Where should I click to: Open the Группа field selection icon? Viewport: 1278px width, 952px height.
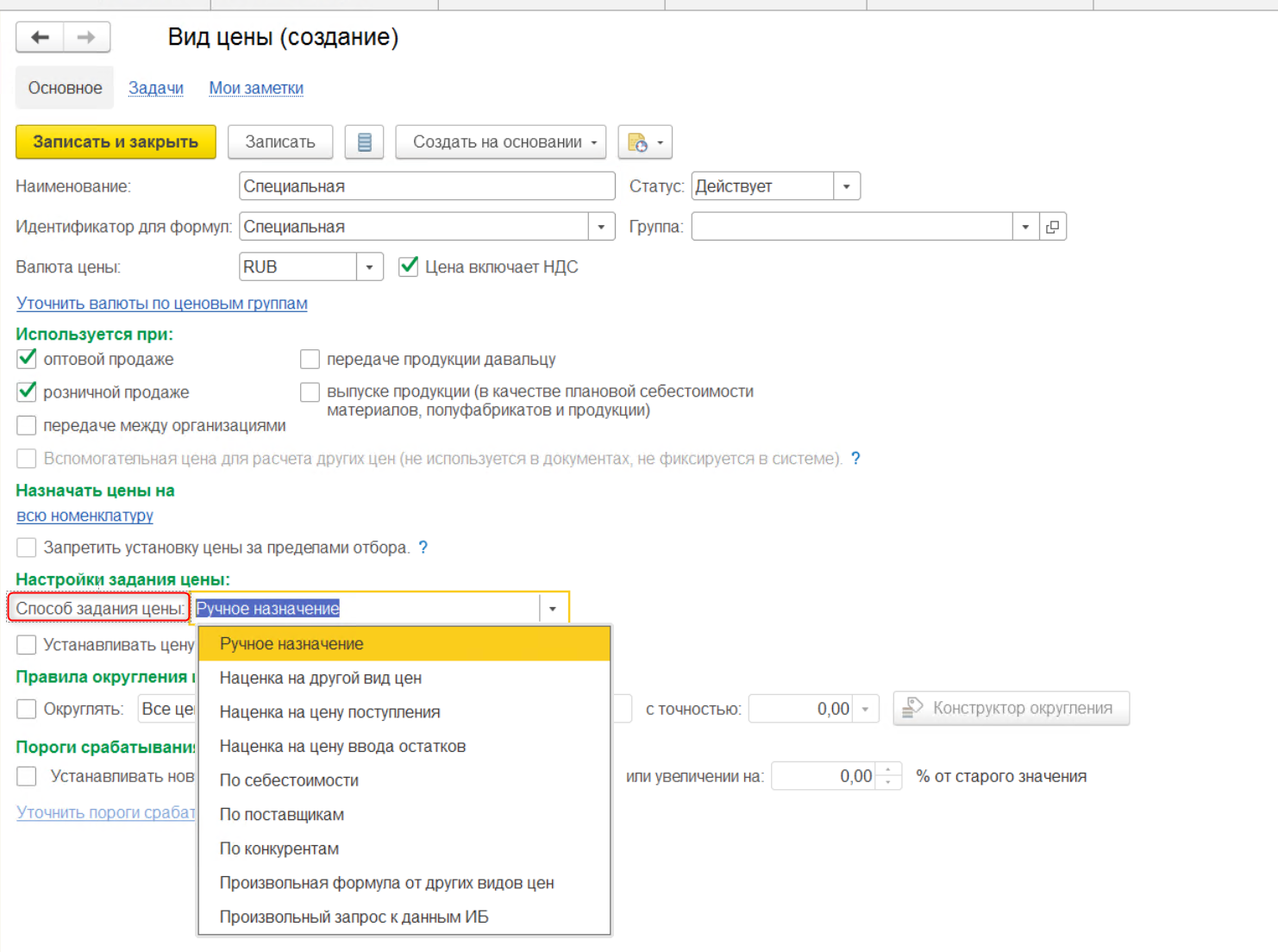coord(1053,227)
